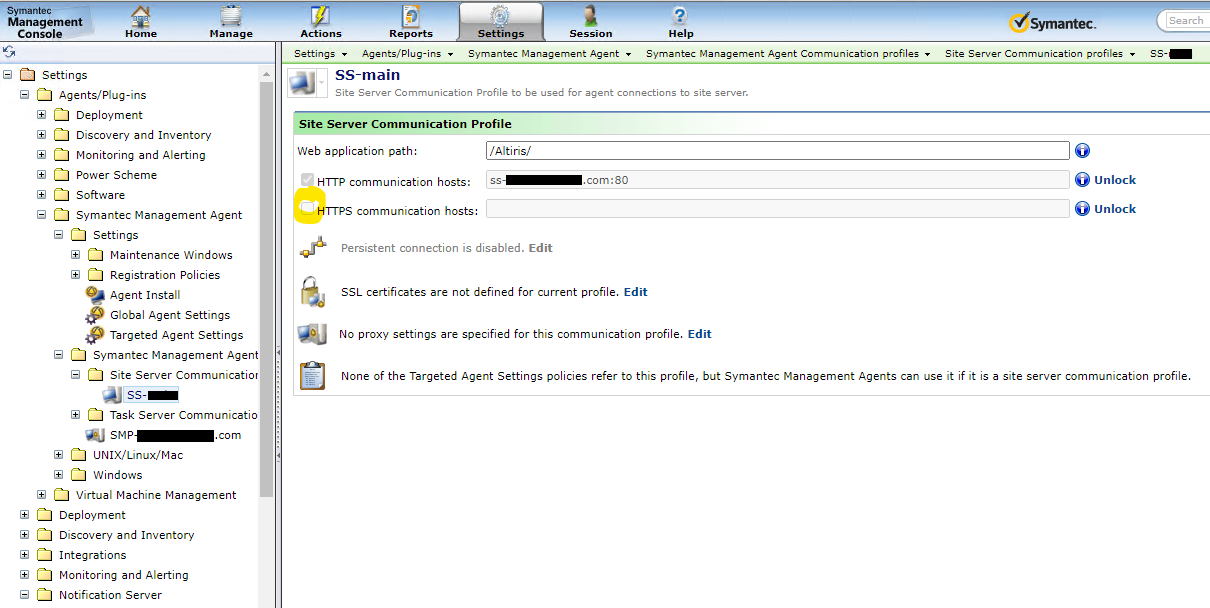
Task: Expand the Maintenance Windows node
Action: click(76, 255)
